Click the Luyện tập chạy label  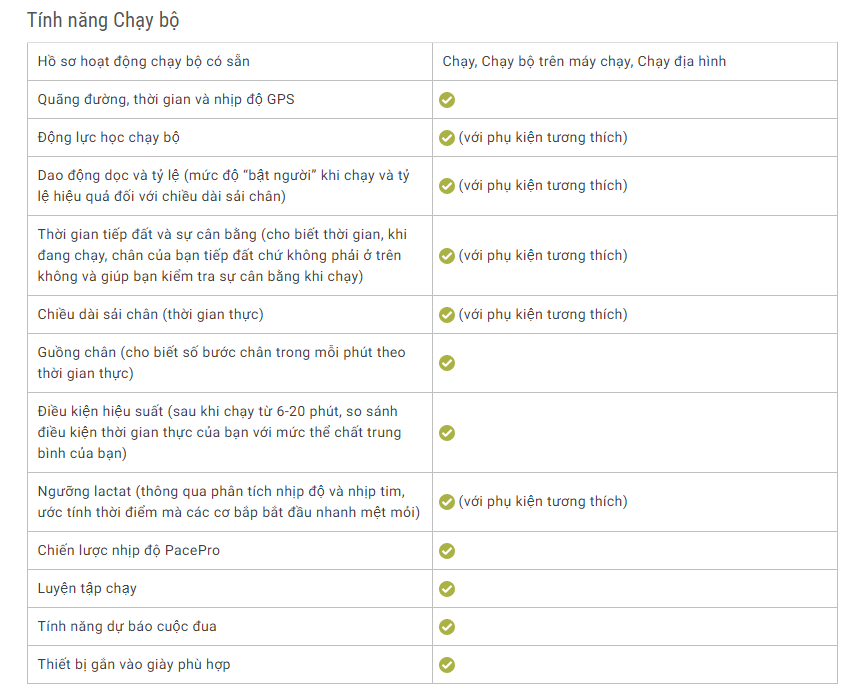click(x=87, y=589)
